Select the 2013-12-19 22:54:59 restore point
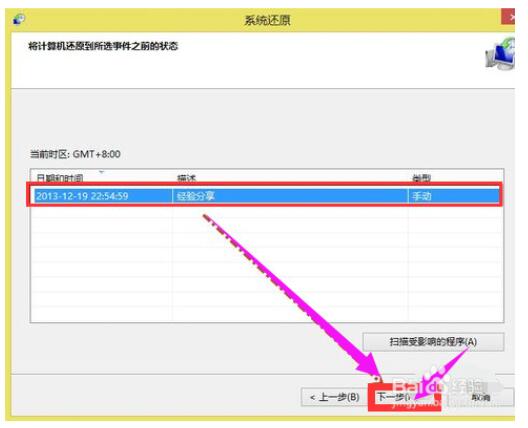The image size is (528, 428). point(264,196)
